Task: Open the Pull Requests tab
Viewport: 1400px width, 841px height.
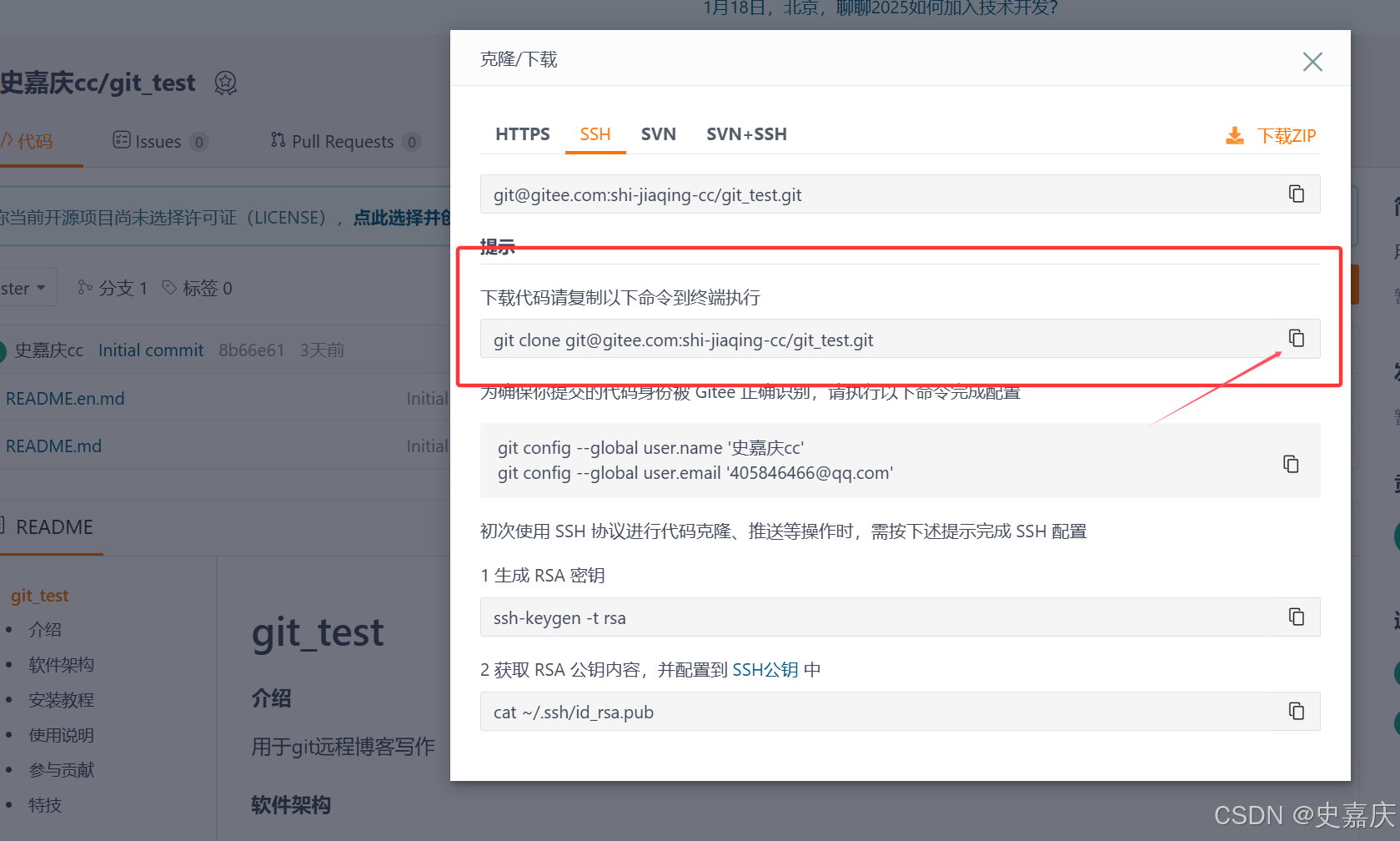Action: pyautogui.click(x=345, y=141)
